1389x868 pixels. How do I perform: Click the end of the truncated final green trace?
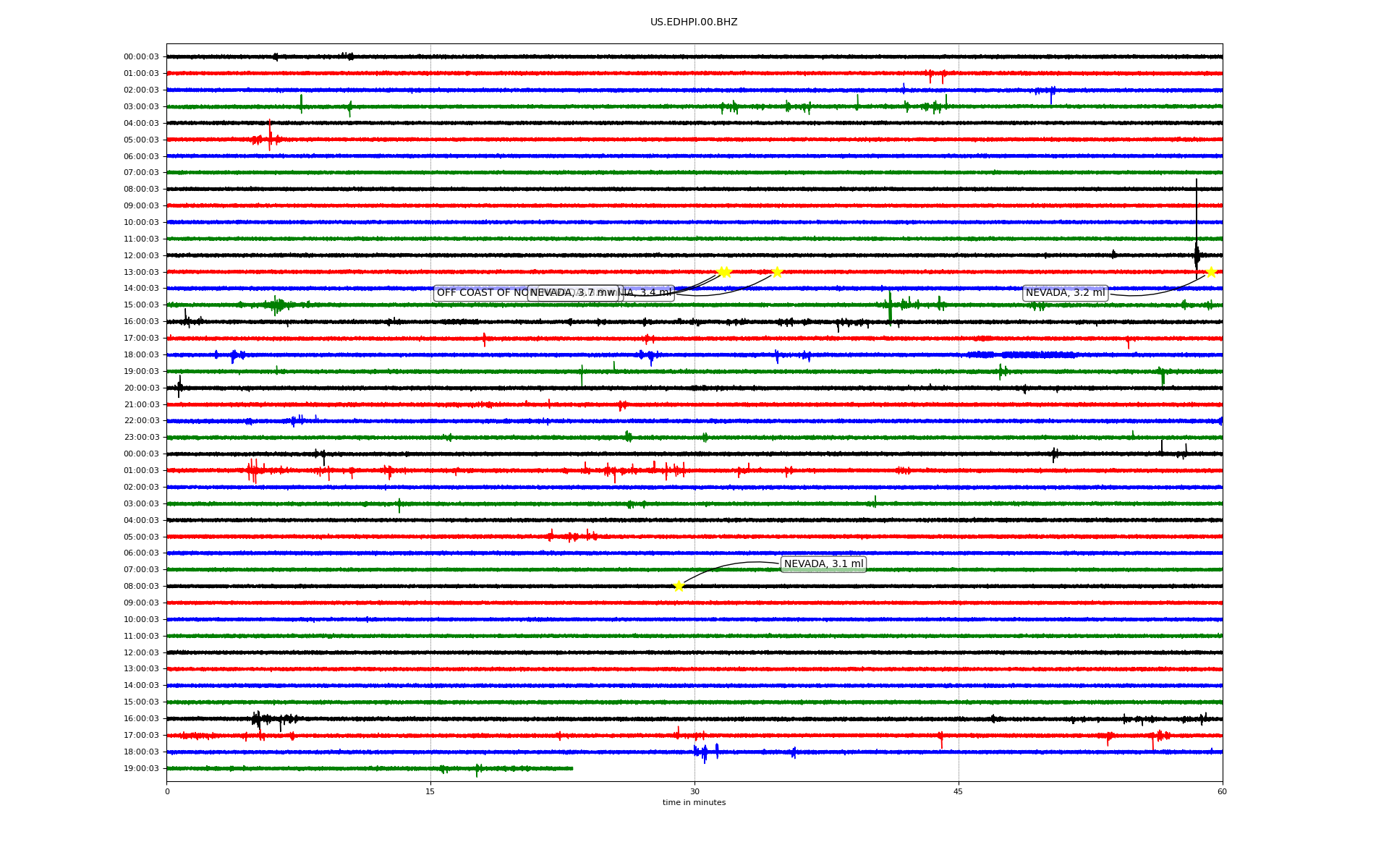click(x=572, y=768)
